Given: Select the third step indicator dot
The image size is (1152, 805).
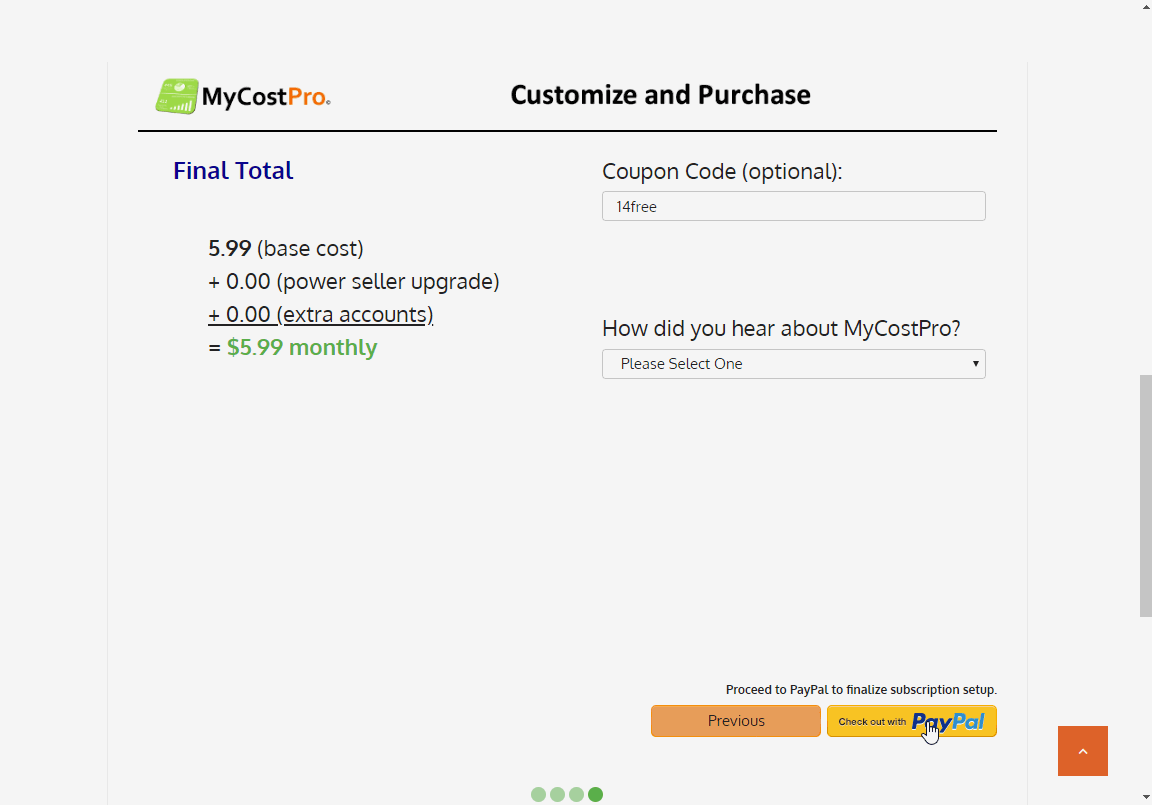Looking at the screenshot, I should [x=577, y=795].
